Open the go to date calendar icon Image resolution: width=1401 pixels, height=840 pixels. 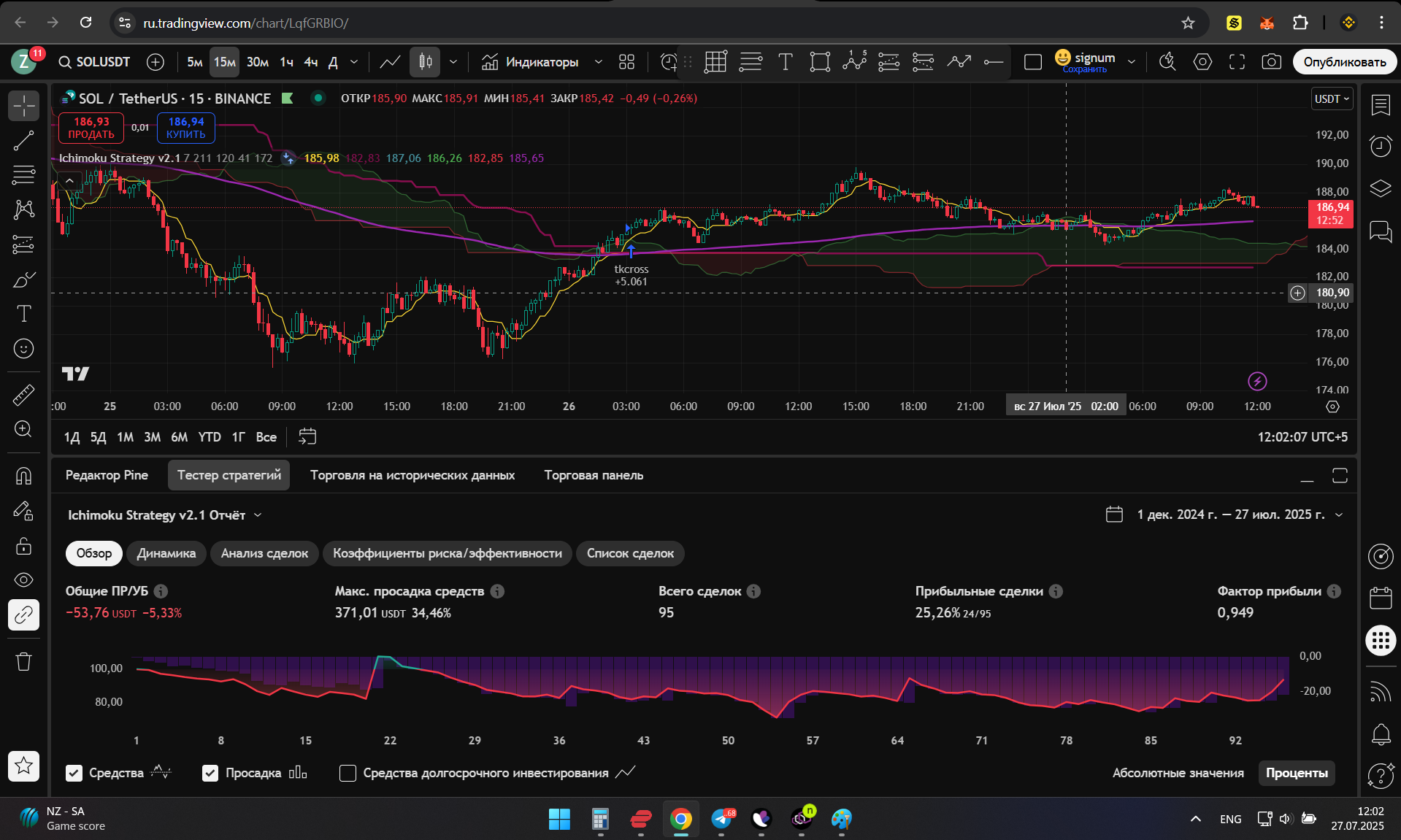point(307,436)
